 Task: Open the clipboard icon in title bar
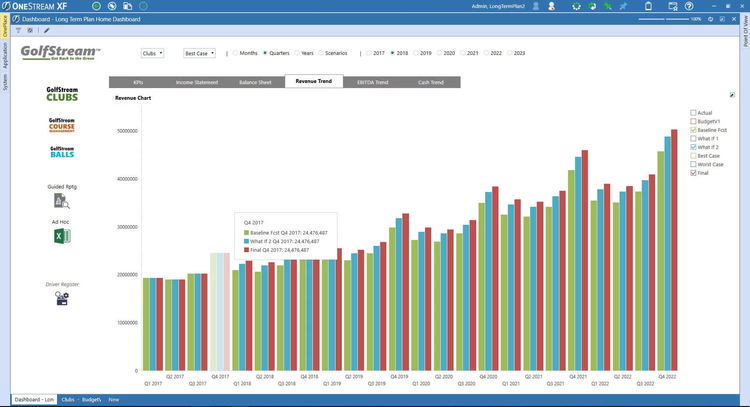pos(648,6)
